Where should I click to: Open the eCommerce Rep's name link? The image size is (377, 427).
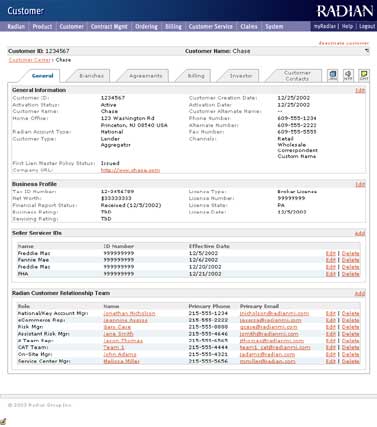click(x=126, y=320)
